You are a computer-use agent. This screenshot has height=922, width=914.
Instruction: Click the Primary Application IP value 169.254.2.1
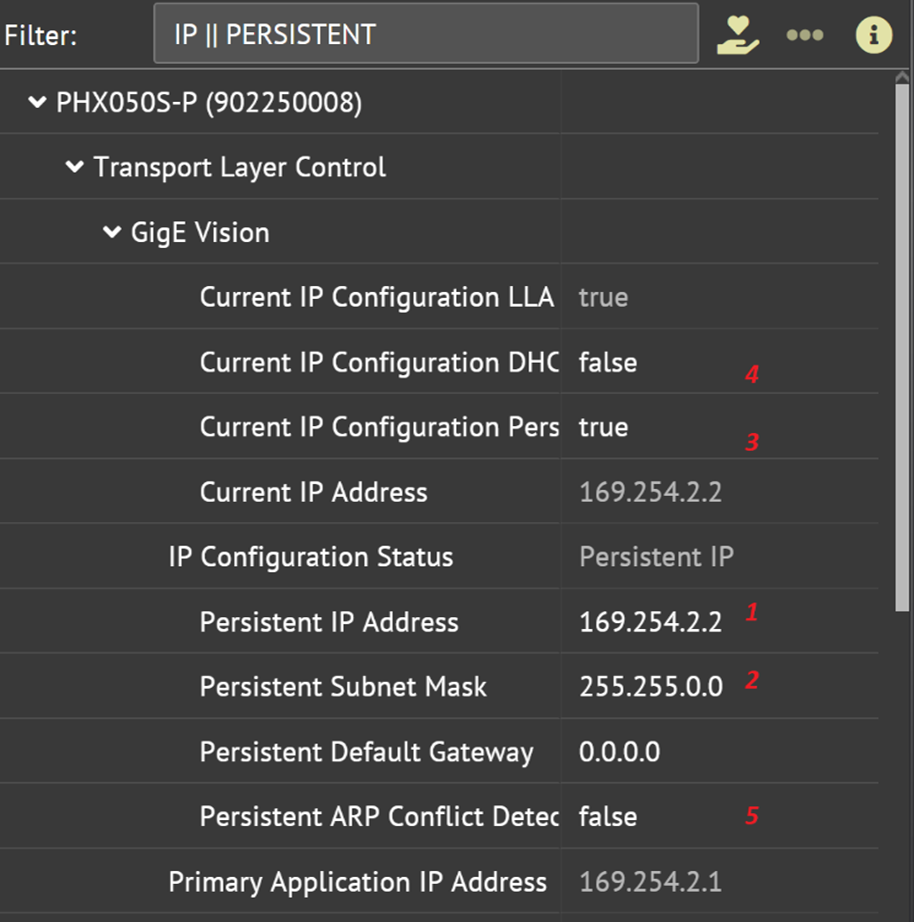click(x=650, y=882)
